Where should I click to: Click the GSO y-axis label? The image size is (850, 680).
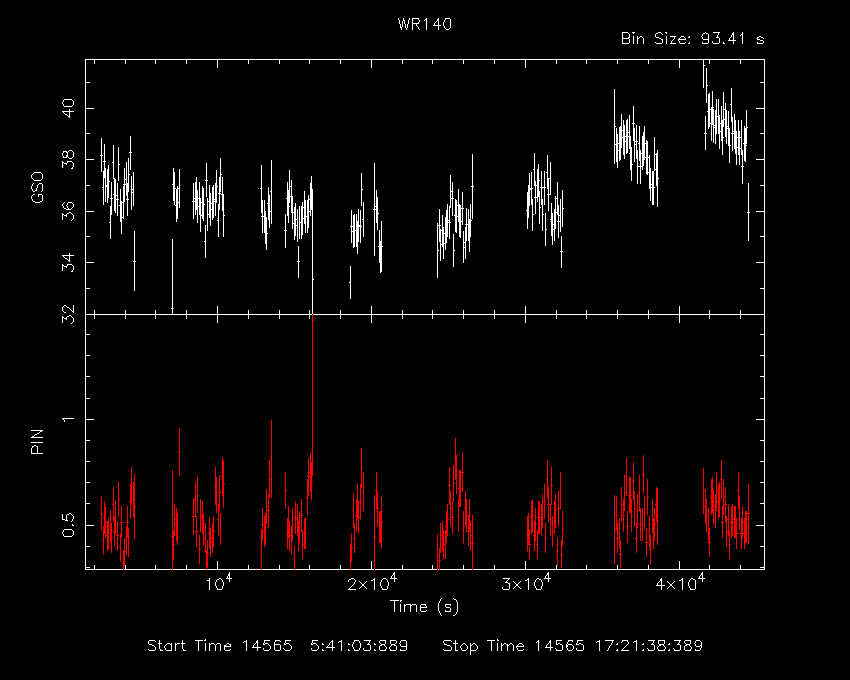[37, 187]
